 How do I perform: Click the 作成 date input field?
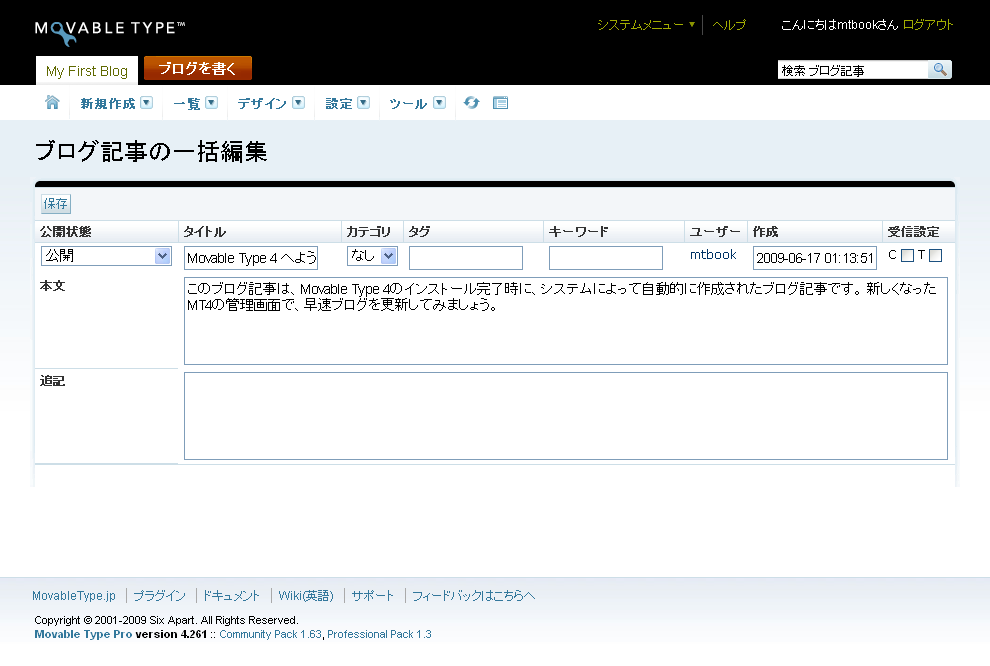click(814, 258)
